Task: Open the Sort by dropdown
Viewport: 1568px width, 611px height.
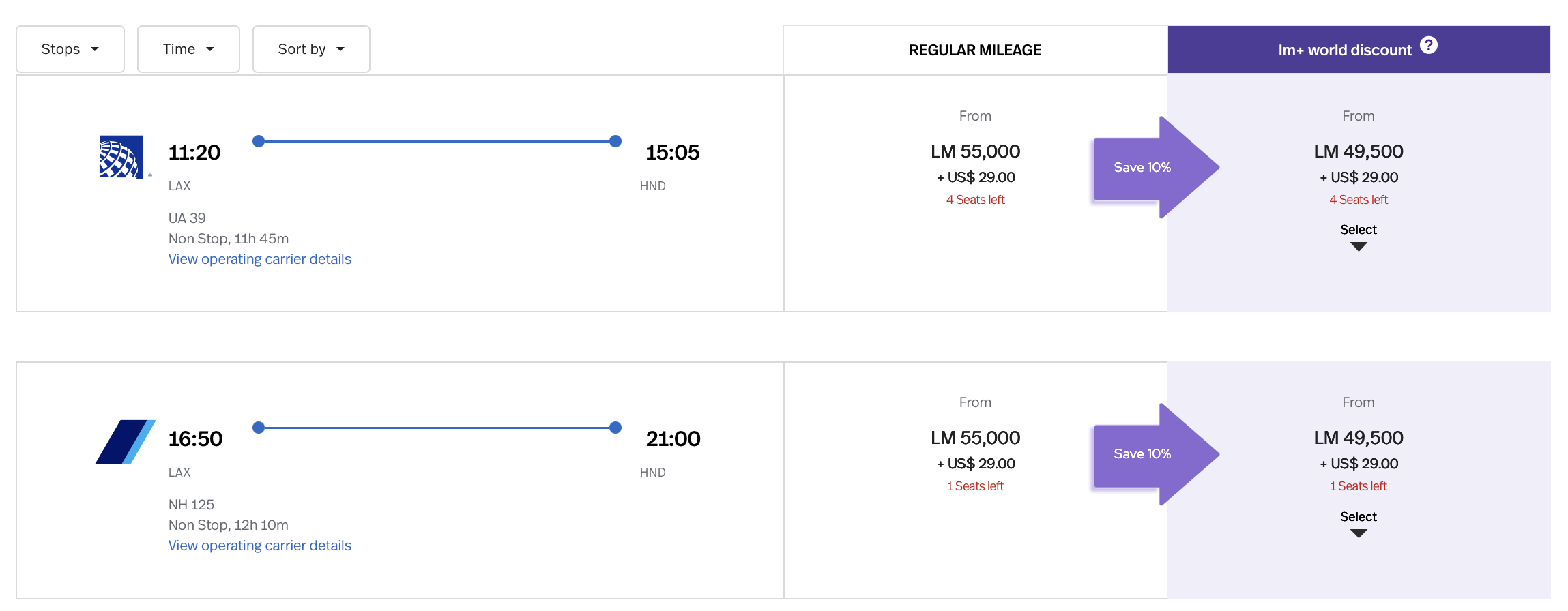Action: (x=310, y=48)
